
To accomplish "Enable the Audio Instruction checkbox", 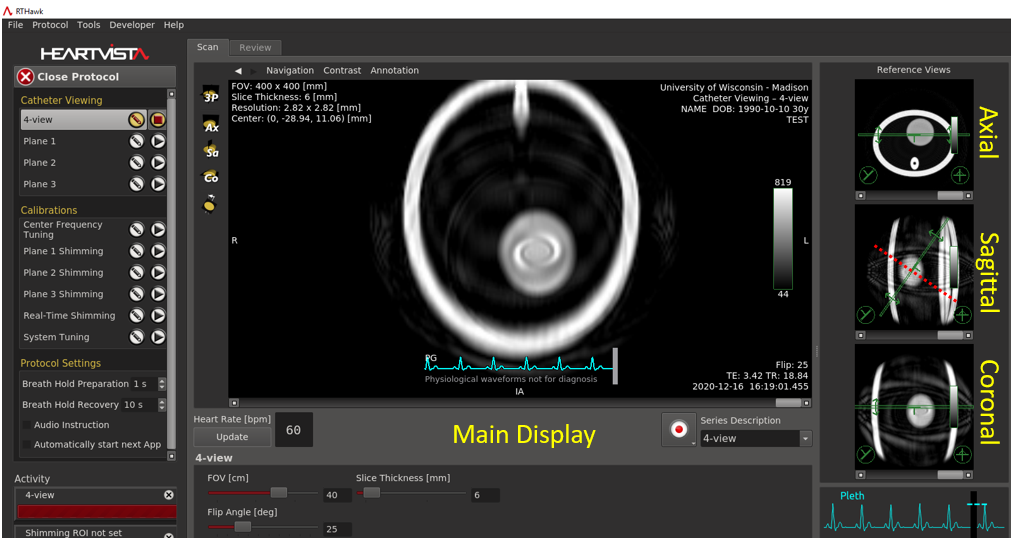I will (x=27, y=425).
